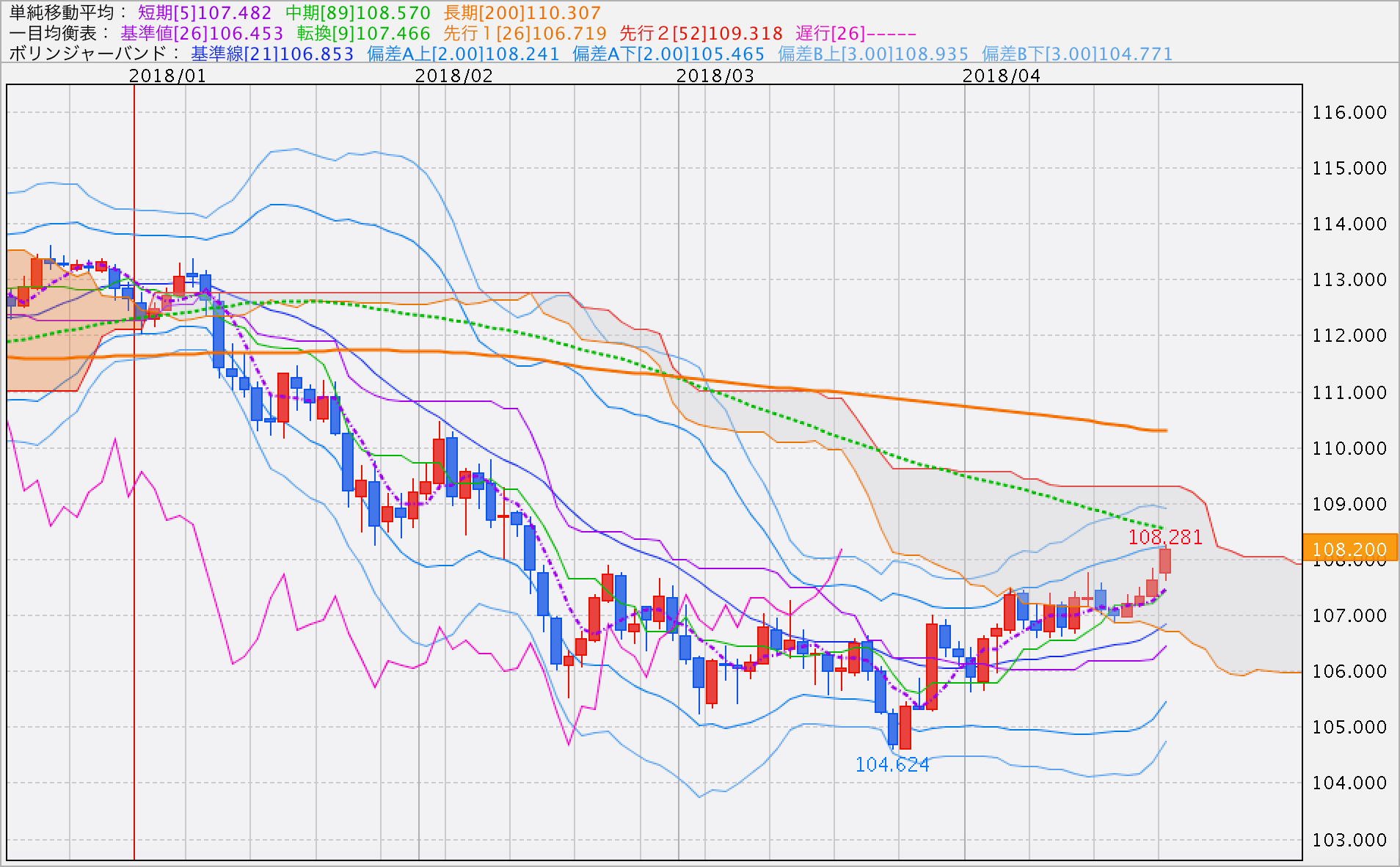
Task: Click the latest red candlestick near 108.281
Action: 1165,561
